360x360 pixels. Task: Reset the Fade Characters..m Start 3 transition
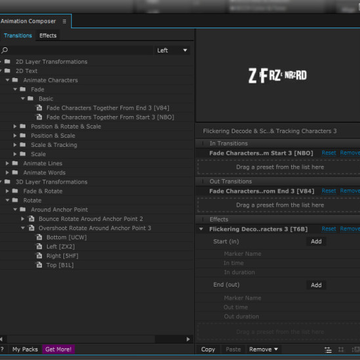[x=329, y=153]
